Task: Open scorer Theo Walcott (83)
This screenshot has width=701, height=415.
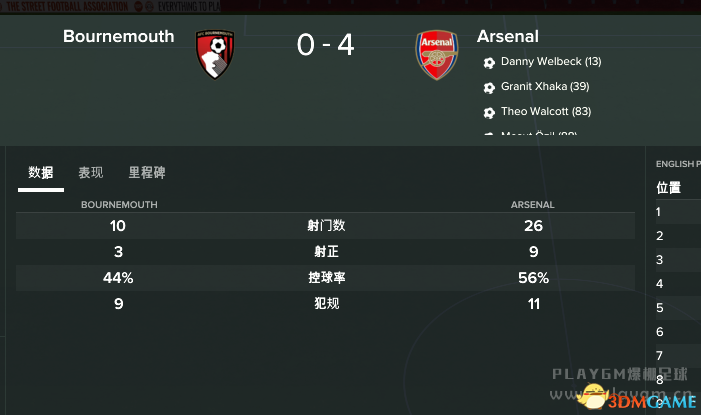Action: pos(546,112)
